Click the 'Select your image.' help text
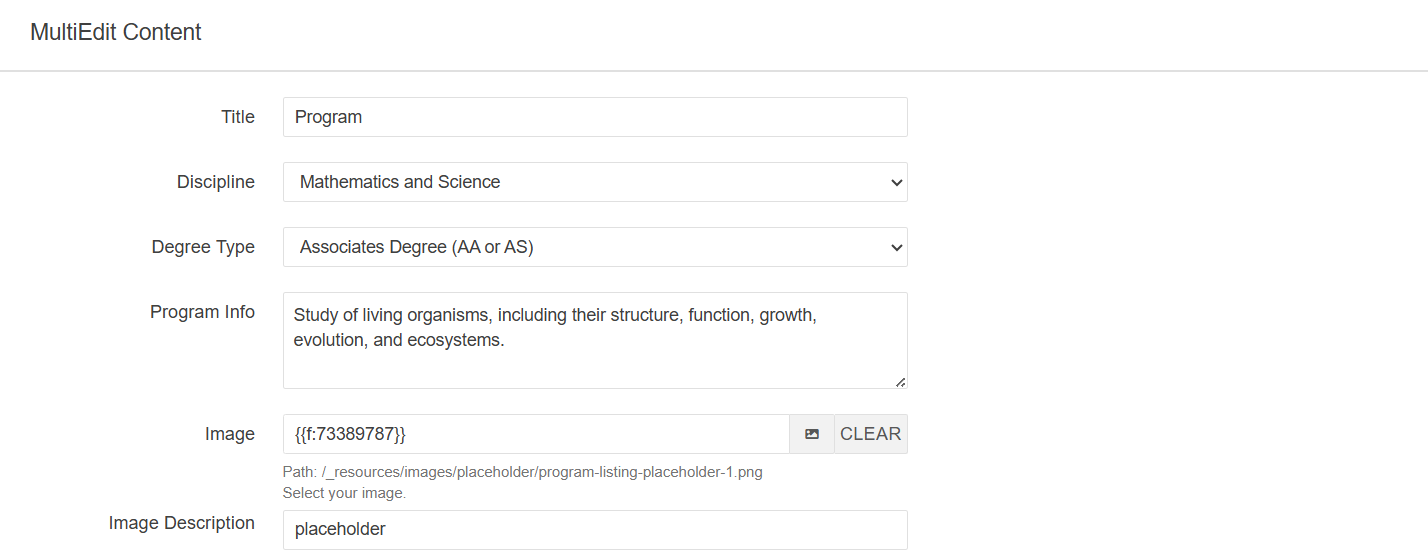 coord(344,493)
